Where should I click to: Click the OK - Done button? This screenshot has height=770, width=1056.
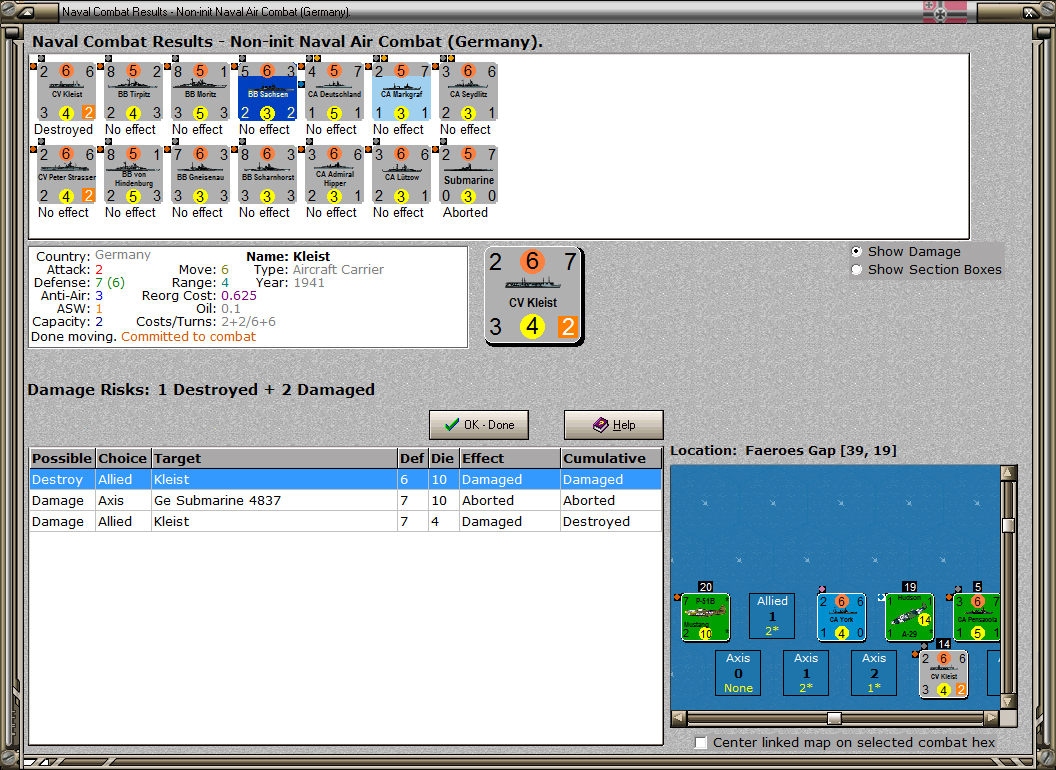click(479, 425)
